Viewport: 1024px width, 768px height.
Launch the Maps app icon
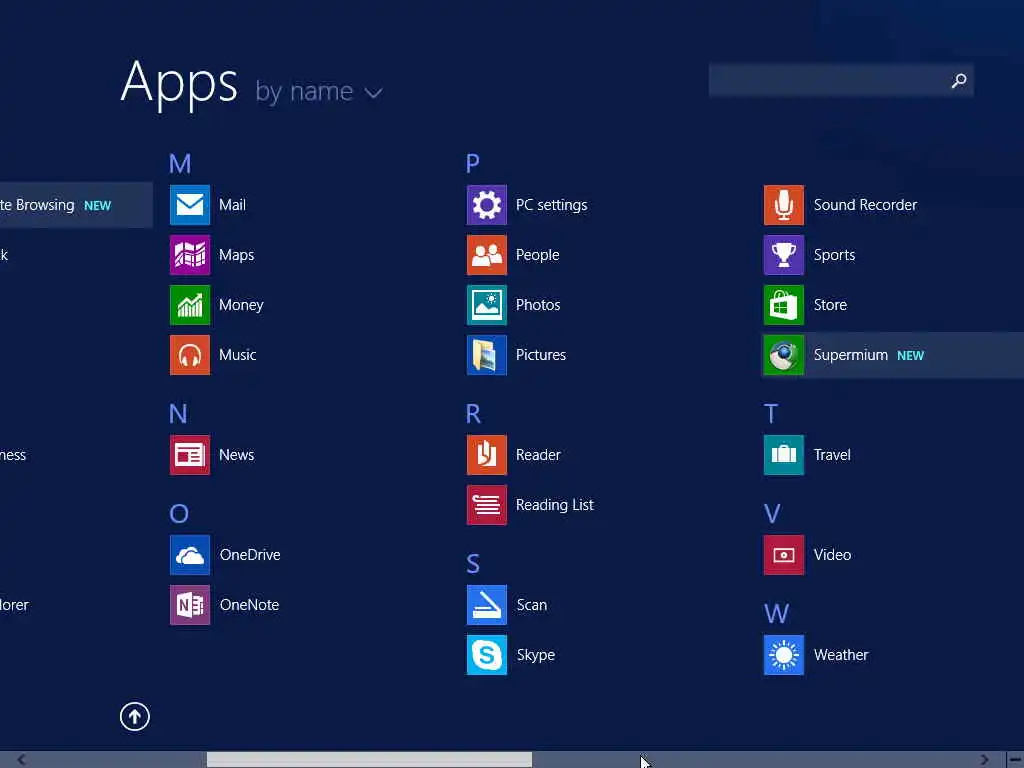point(190,255)
